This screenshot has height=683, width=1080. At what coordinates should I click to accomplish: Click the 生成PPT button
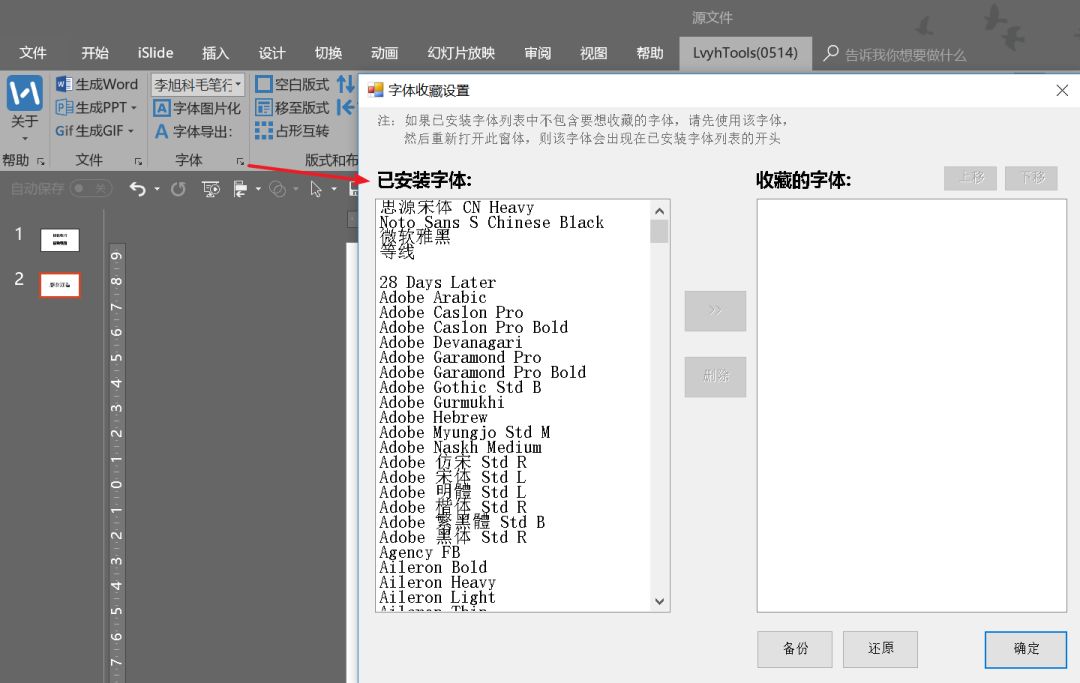pos(96,107)
